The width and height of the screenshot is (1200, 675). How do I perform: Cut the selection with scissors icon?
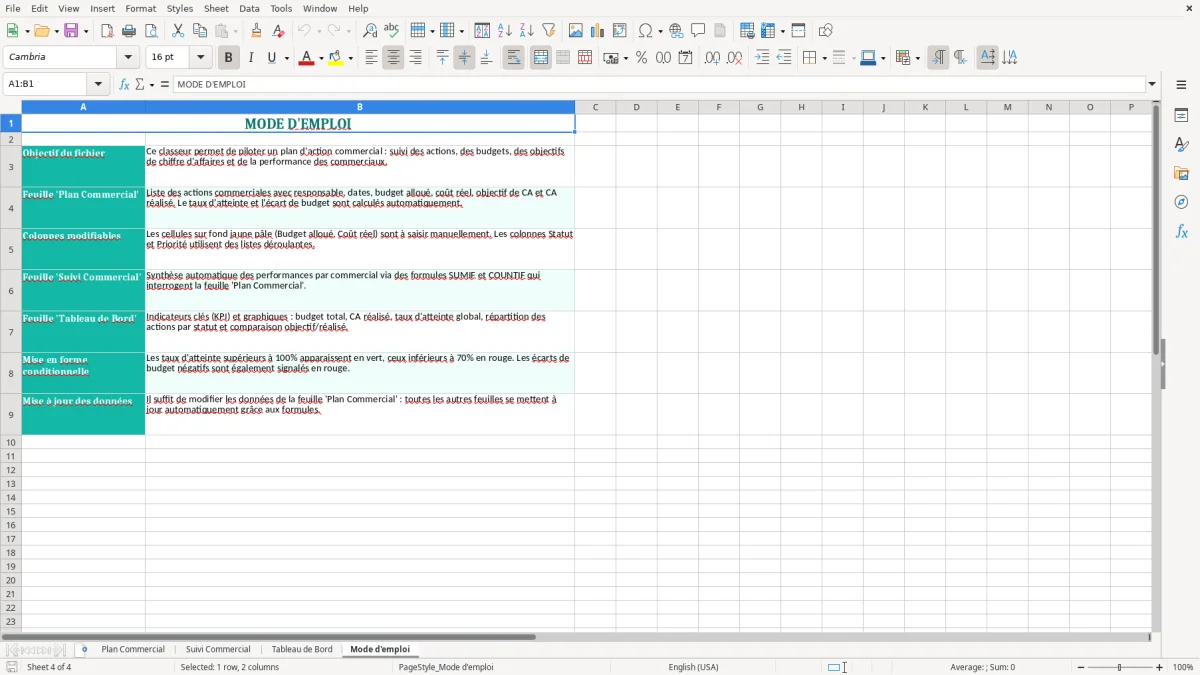coord(178,31)
